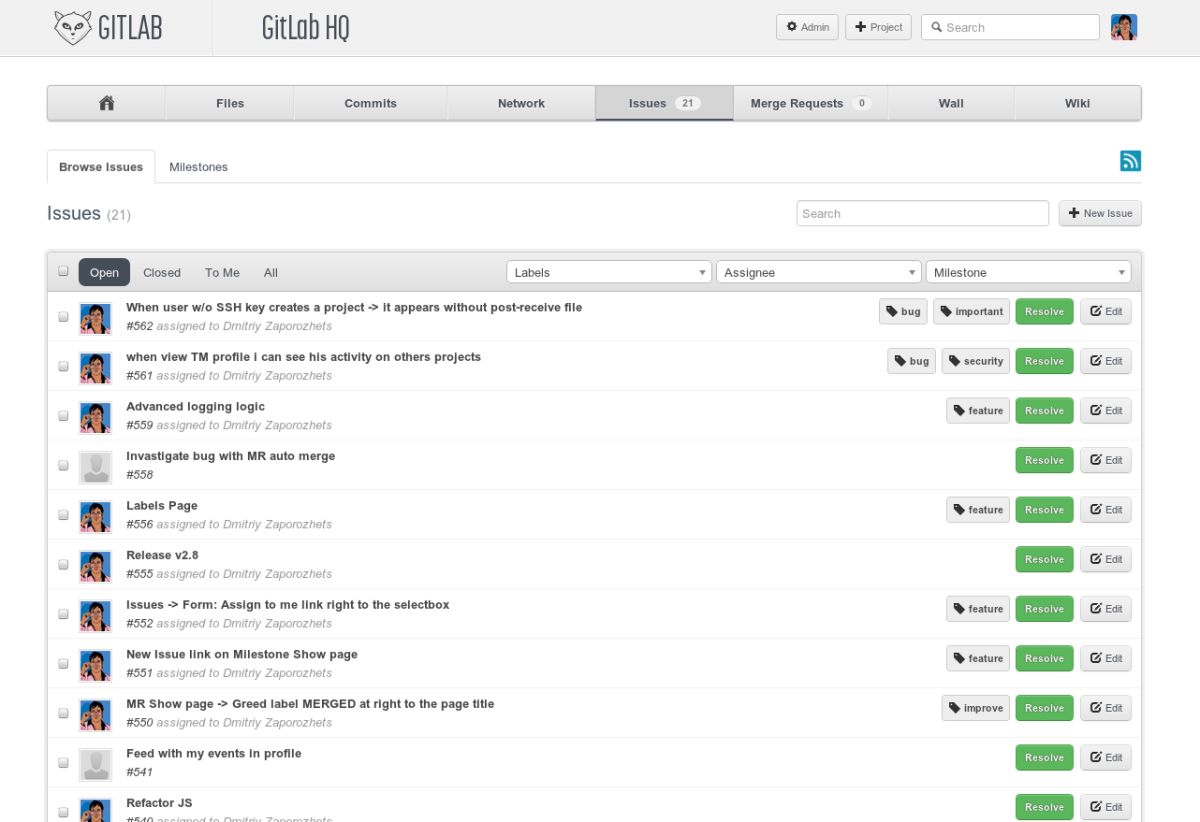Check the box for issue #561
The image size is (1200, 822).
pos(64,367)
